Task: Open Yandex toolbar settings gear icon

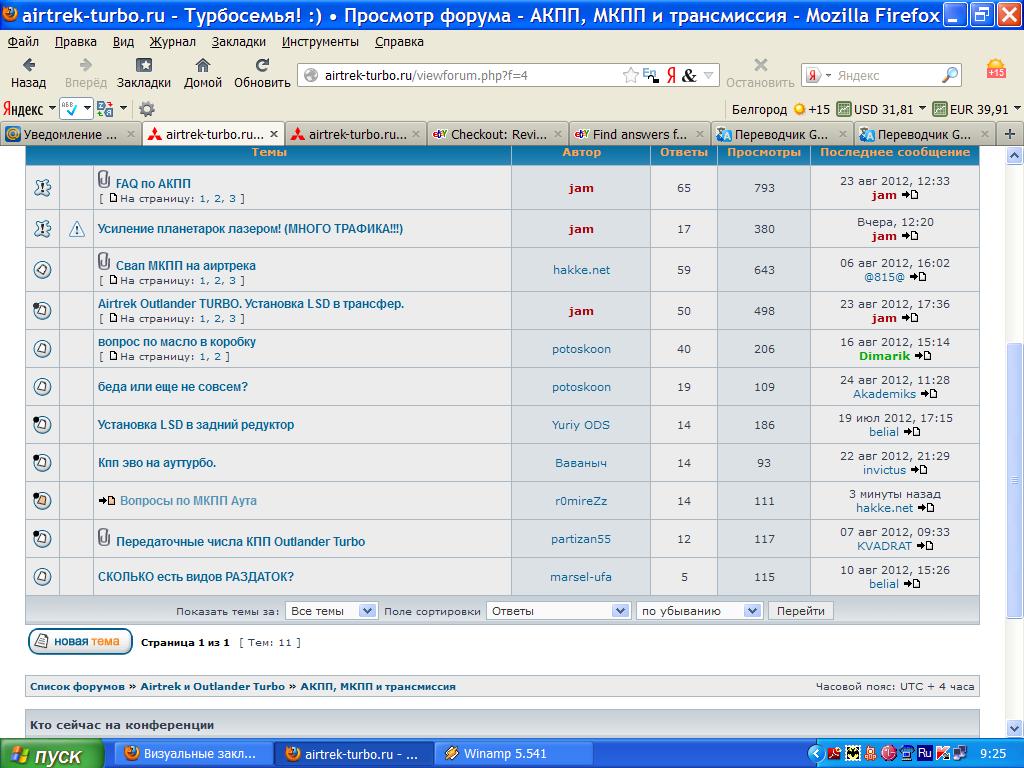Action: coord(147,109)
